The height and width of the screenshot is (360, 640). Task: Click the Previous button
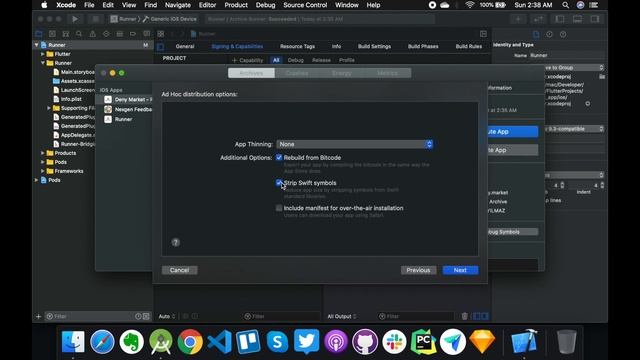click(x=418, y=270)
